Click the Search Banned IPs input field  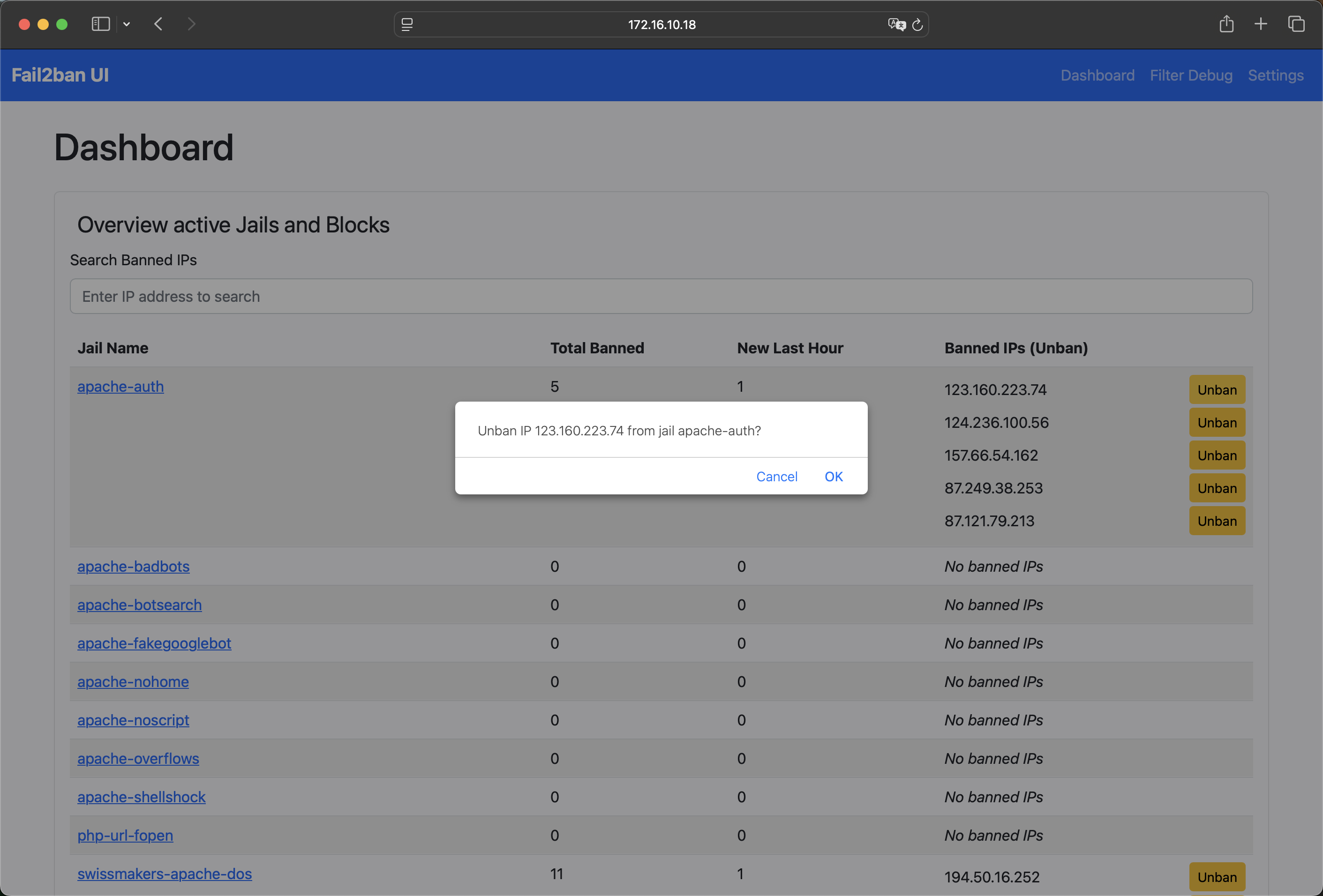click(x=661, y=296)
